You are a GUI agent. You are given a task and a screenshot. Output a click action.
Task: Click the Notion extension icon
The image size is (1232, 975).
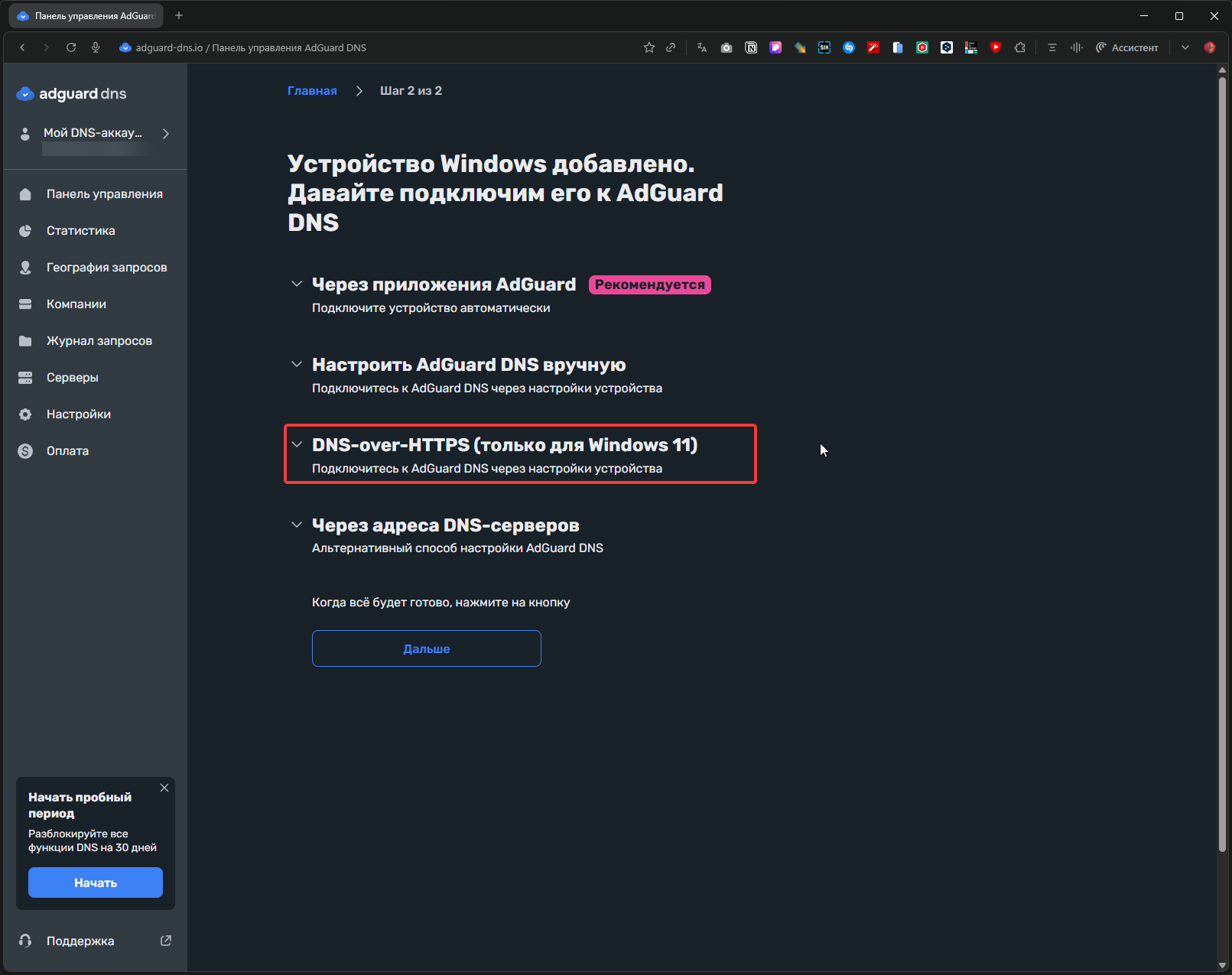point(751,47)
